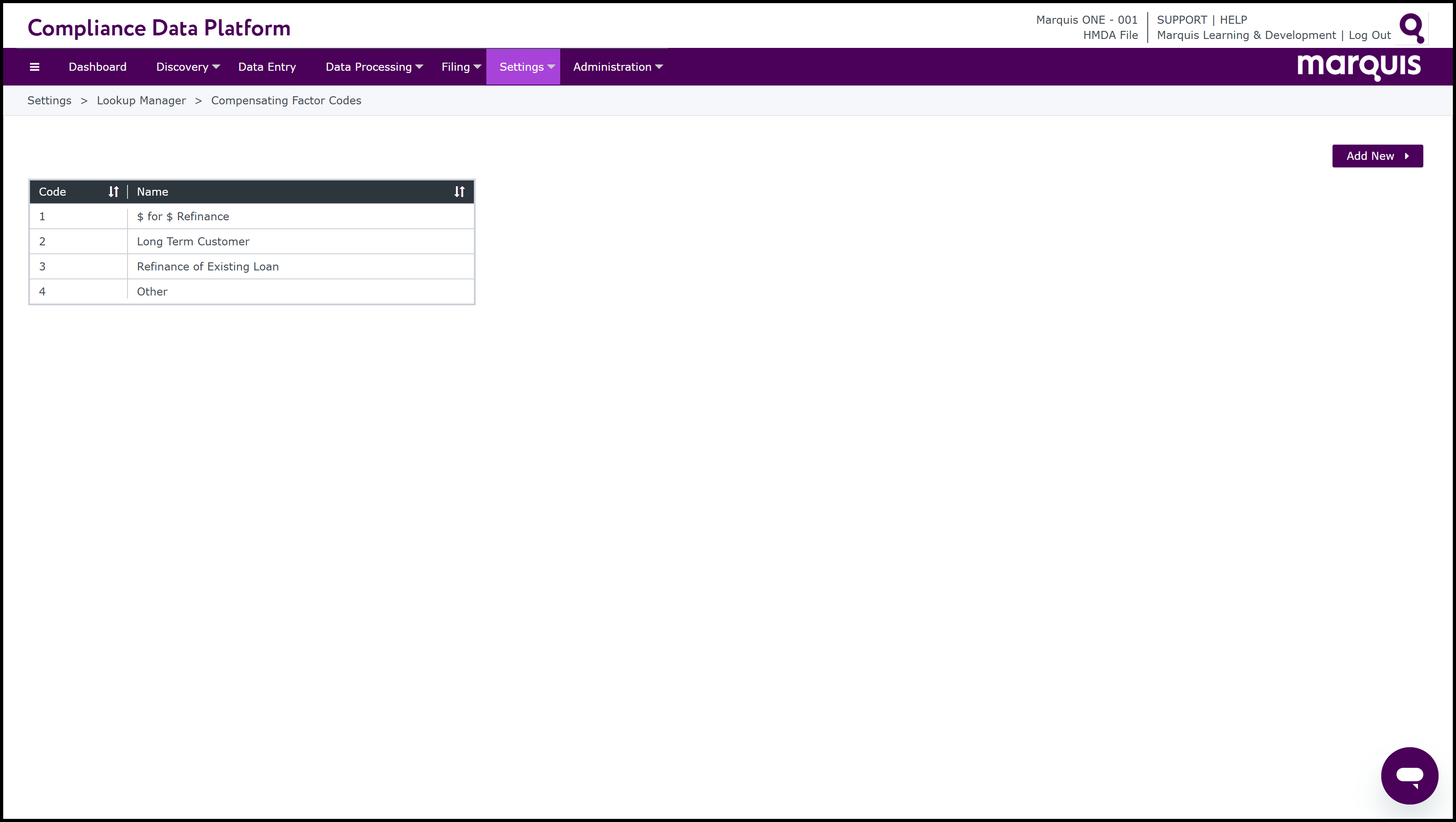The height and width of the screenshot is (822, 1456).
Task: Open the chat bubble widget
Action: pos(1409,775)
